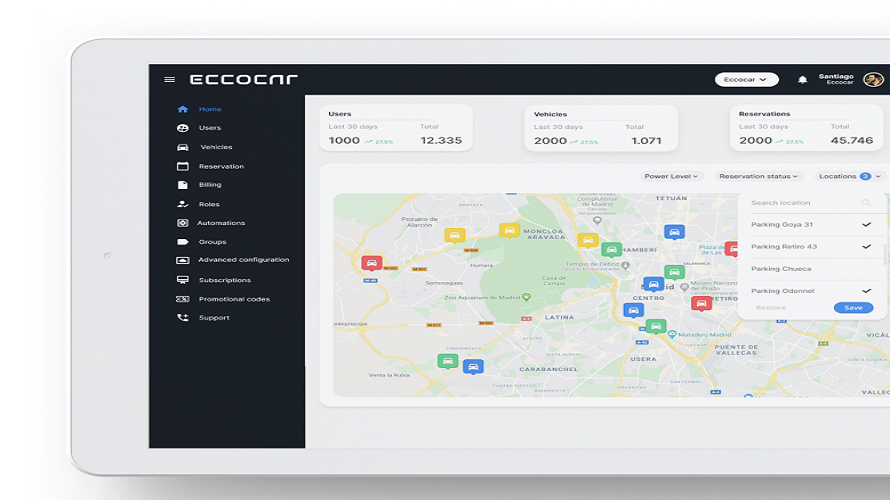Open the Power Level filter
890x500 pixels.
671,177
